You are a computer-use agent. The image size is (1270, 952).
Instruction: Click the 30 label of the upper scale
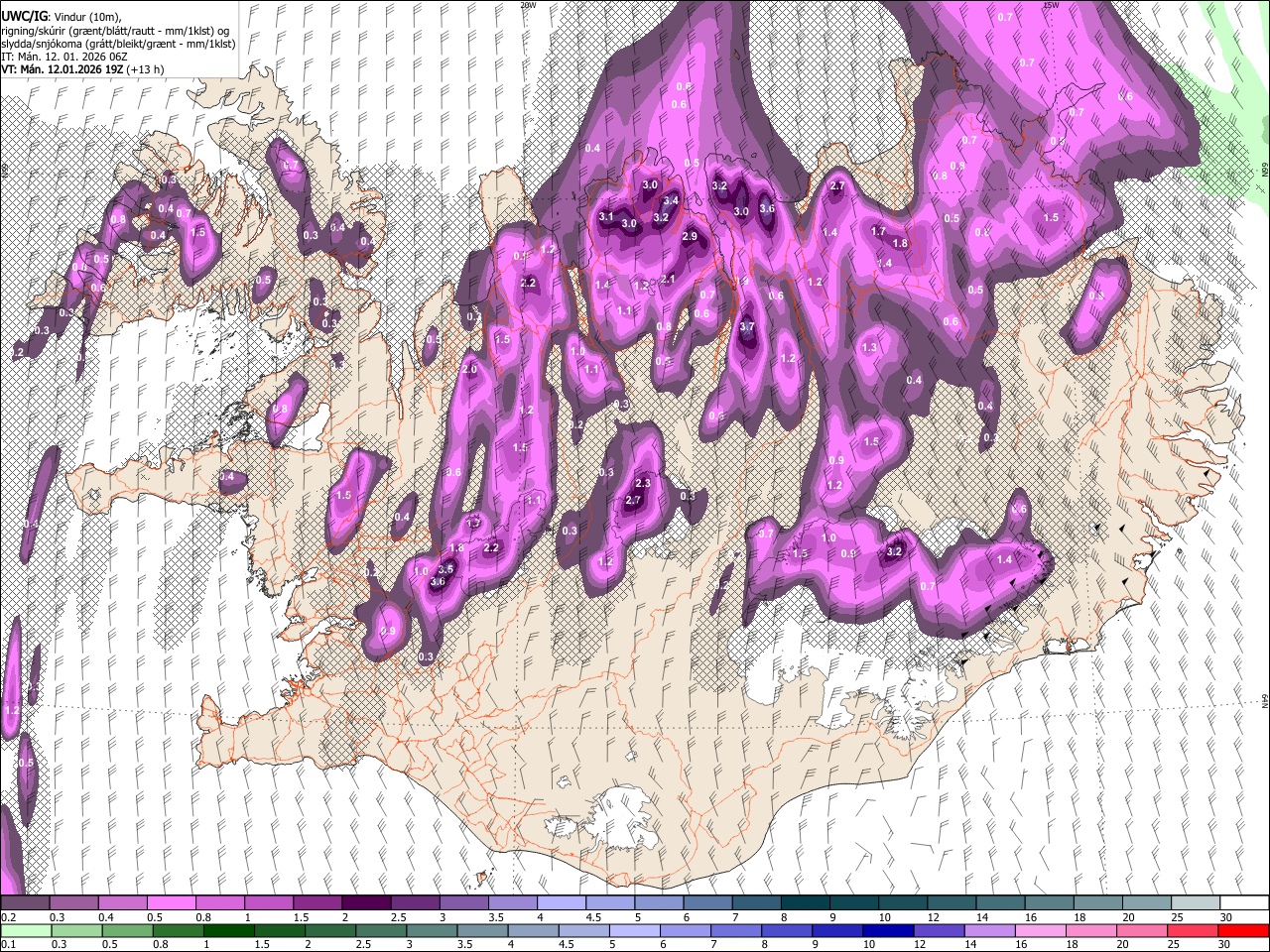pyautogui.click(x=1226, y=917)
